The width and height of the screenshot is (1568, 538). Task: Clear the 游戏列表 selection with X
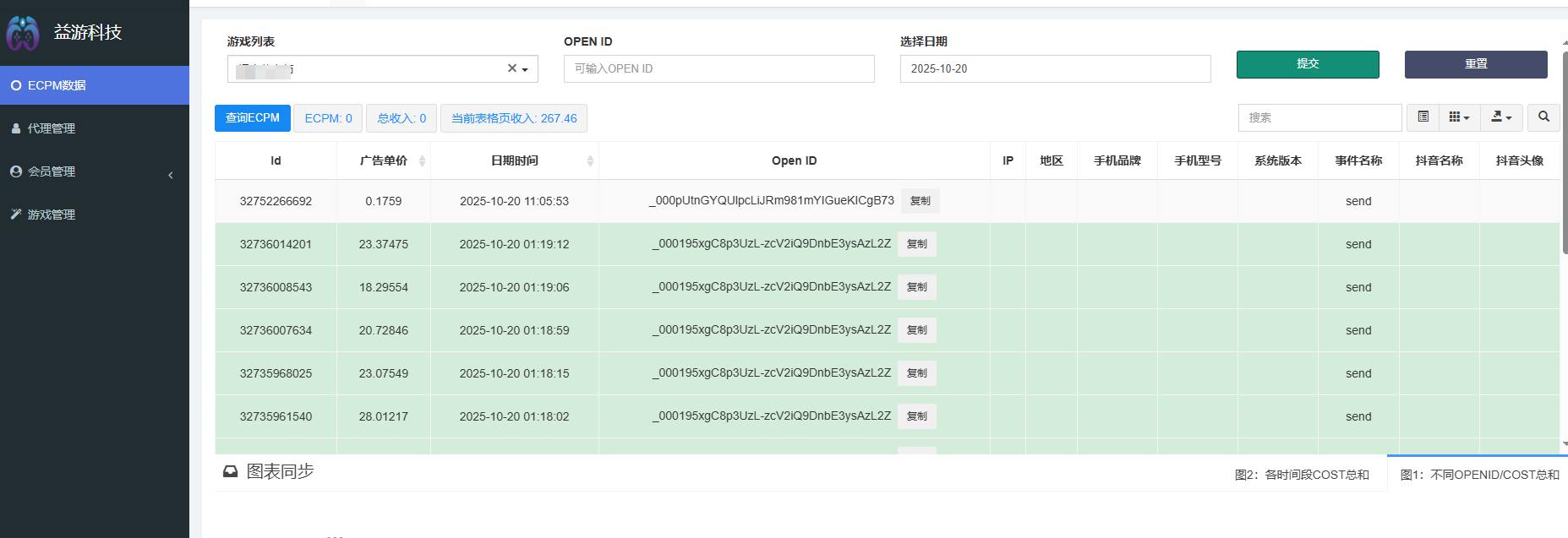[511, 68]
